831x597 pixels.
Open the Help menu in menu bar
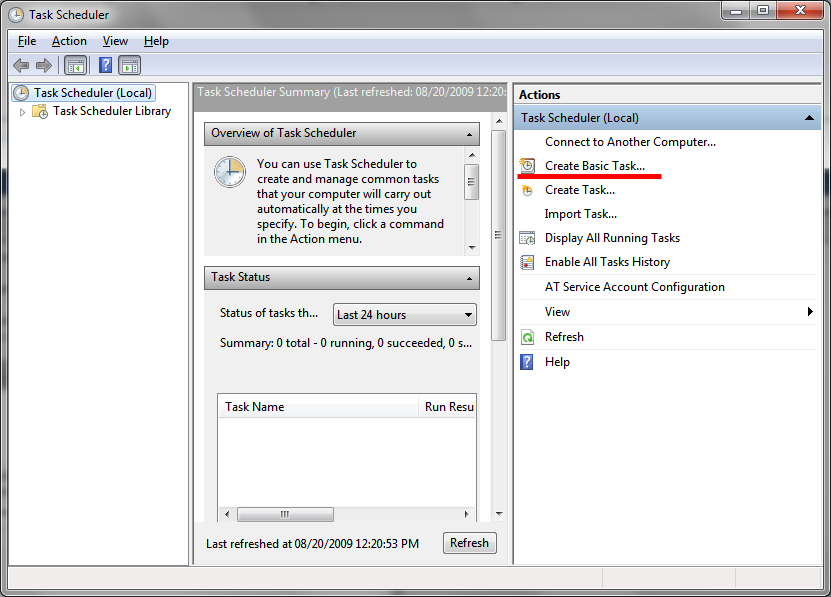coord(156,41)
